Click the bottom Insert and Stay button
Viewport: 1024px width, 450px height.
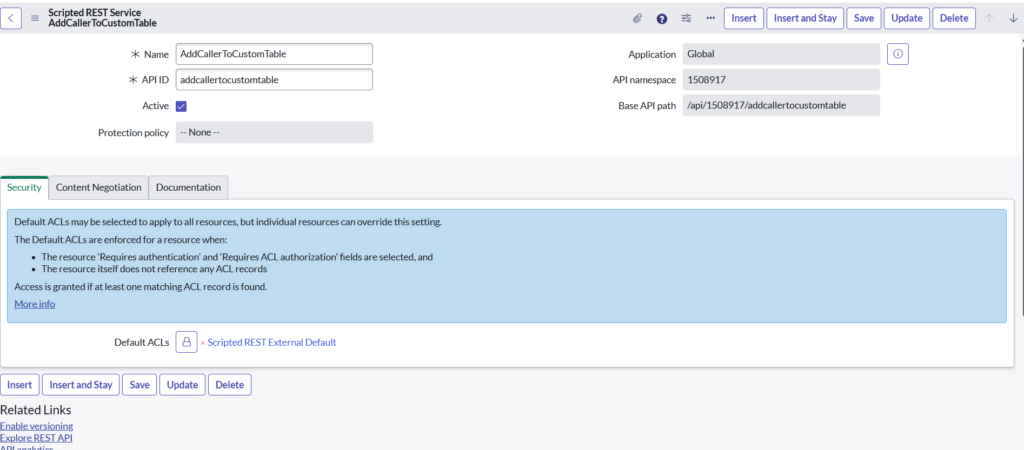point(81,385)
